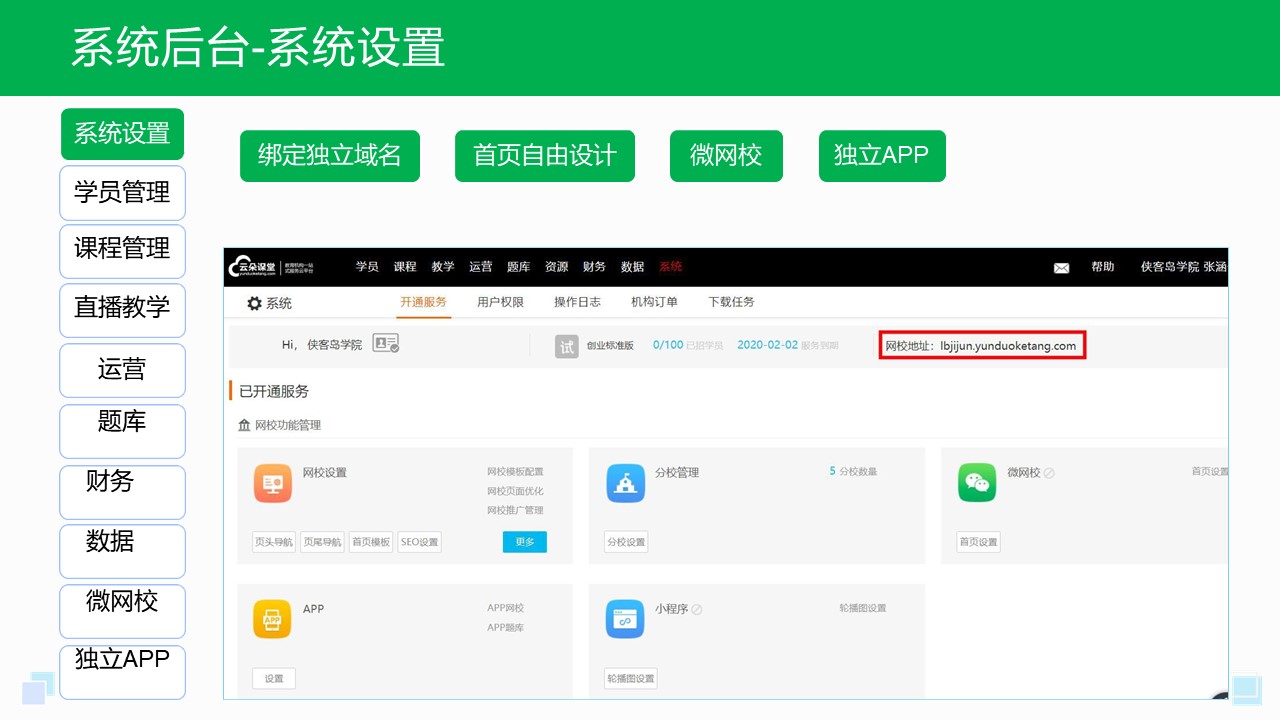Click the 轮播图设置 button under 小程序

[631, 679]
